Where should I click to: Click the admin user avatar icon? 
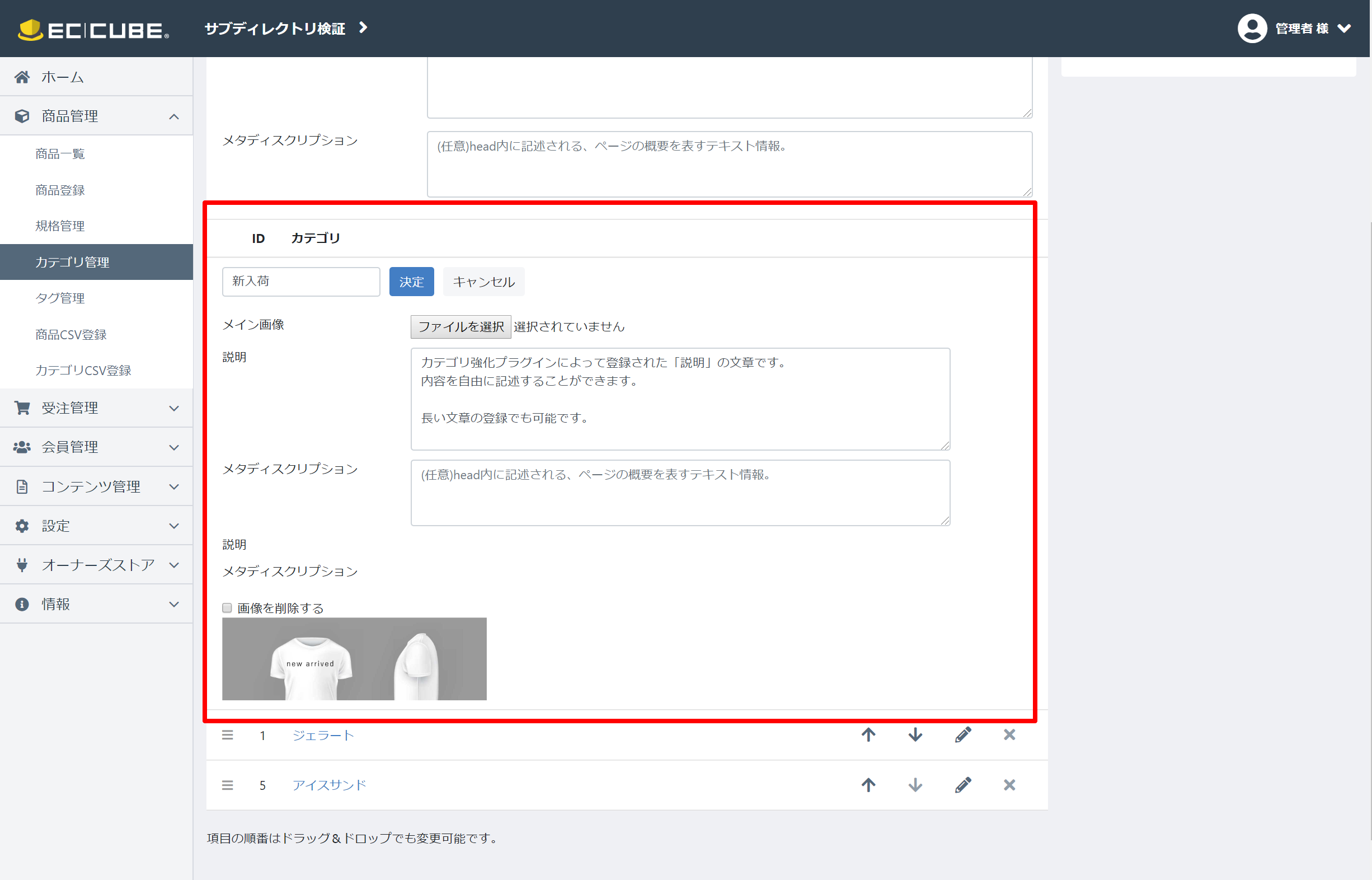coord(1252,28)
